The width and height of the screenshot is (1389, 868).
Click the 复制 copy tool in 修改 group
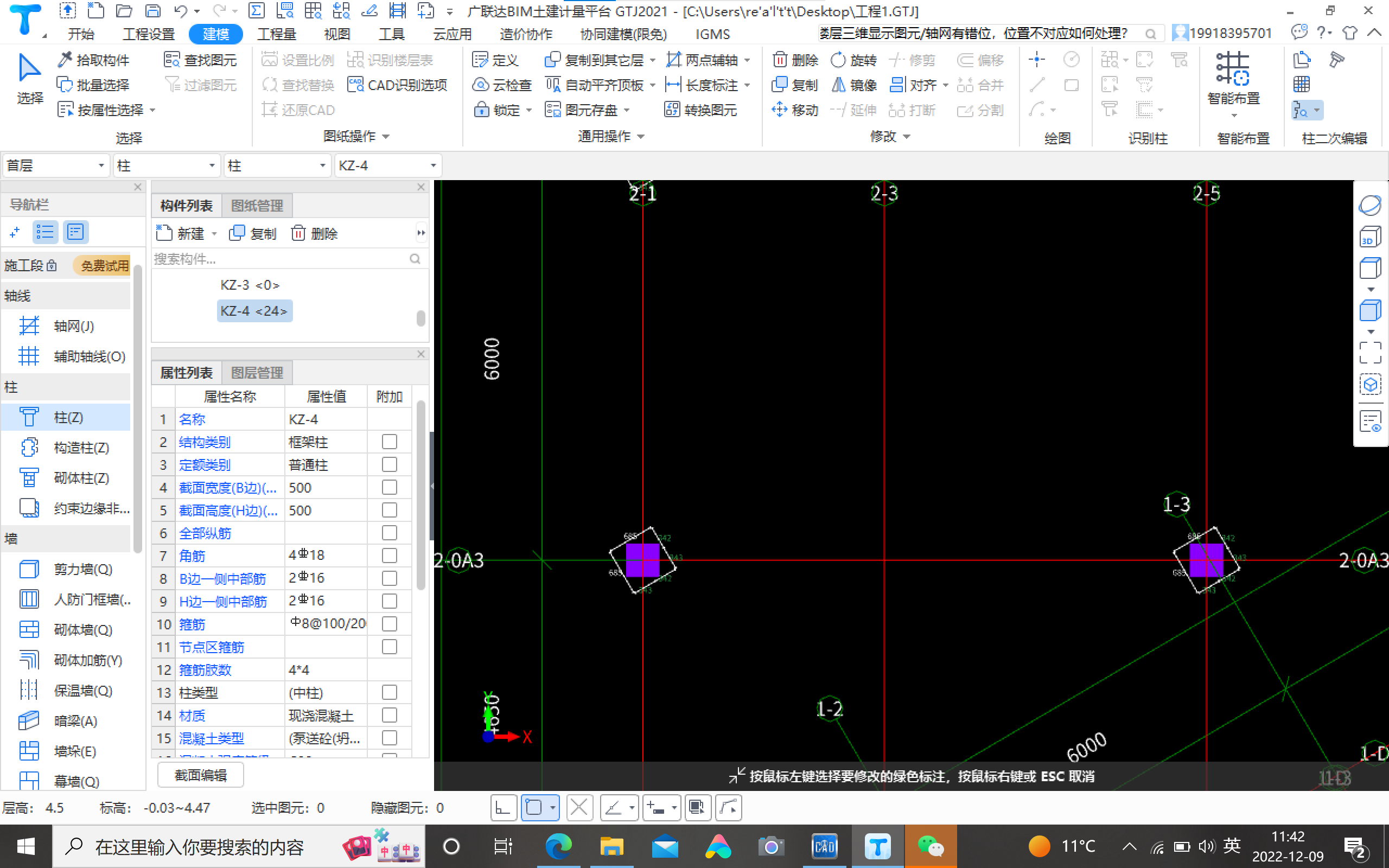pyautogui.click(x=795, y=85)
